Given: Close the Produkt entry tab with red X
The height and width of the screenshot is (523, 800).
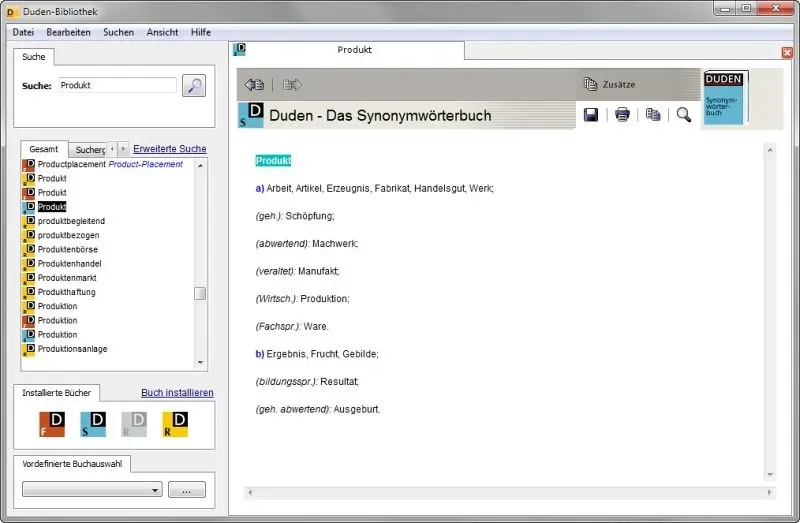Looking at the screenshot, I should point(787,53).
